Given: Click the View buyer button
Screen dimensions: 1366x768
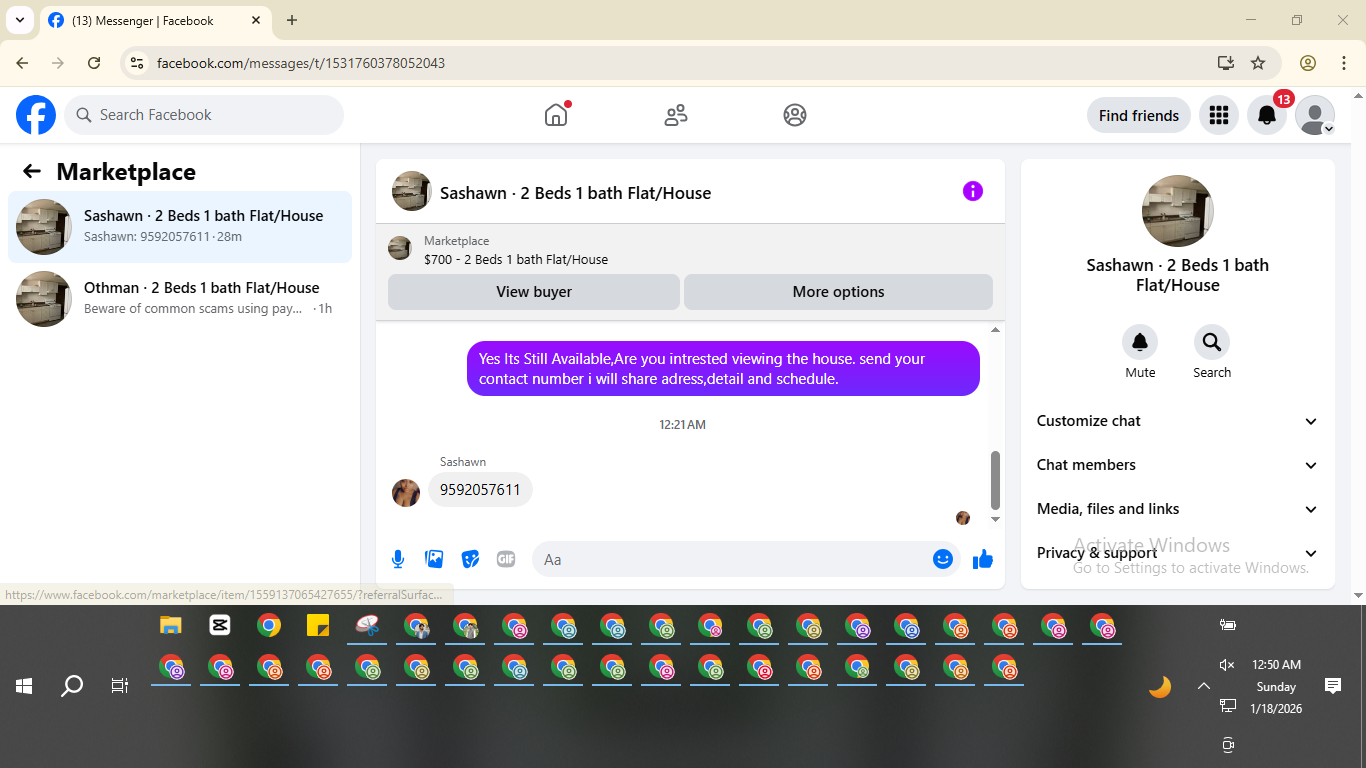Looking at the screenshot, I should pyautogui.click(x=534, y=292).
